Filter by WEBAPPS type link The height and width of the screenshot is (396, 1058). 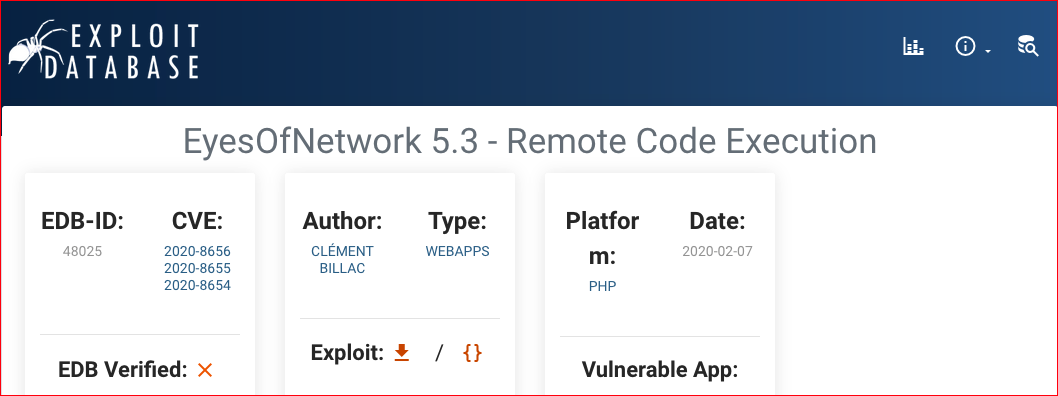[x=457, y=252]
